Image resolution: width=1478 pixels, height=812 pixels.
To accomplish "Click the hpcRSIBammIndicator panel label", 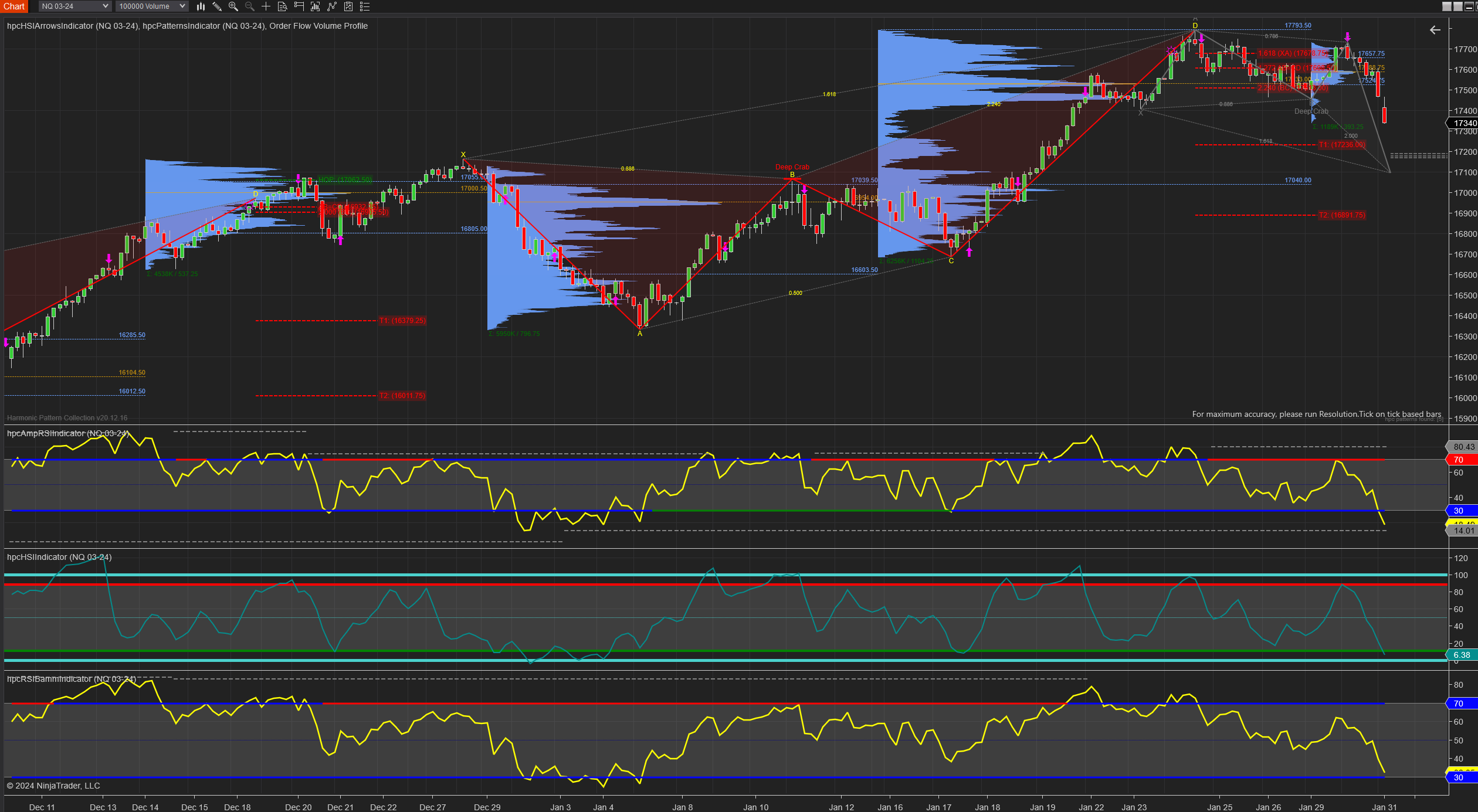I will click(71, 679).
